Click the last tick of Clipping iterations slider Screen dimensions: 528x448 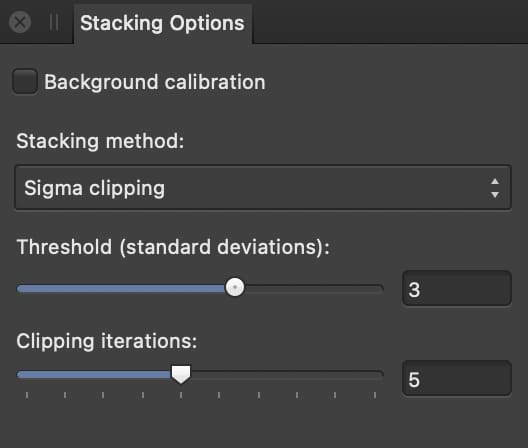tap(375, 395)
